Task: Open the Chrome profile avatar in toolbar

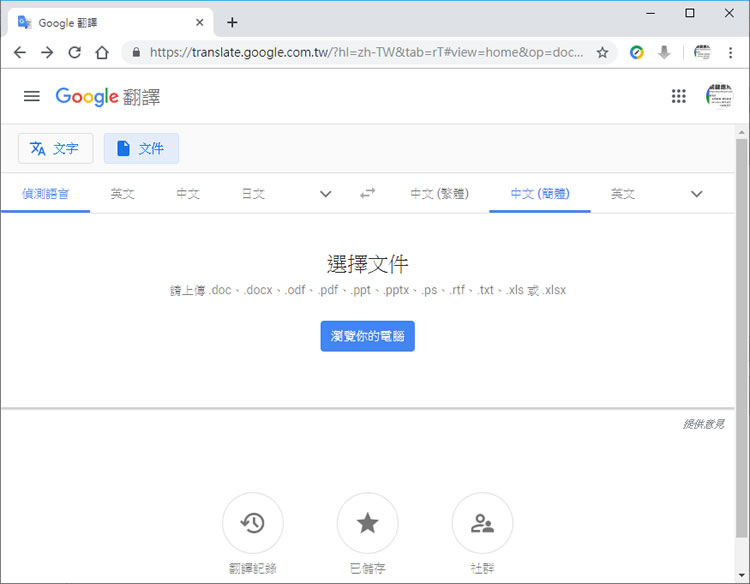Action: [702, 52]
